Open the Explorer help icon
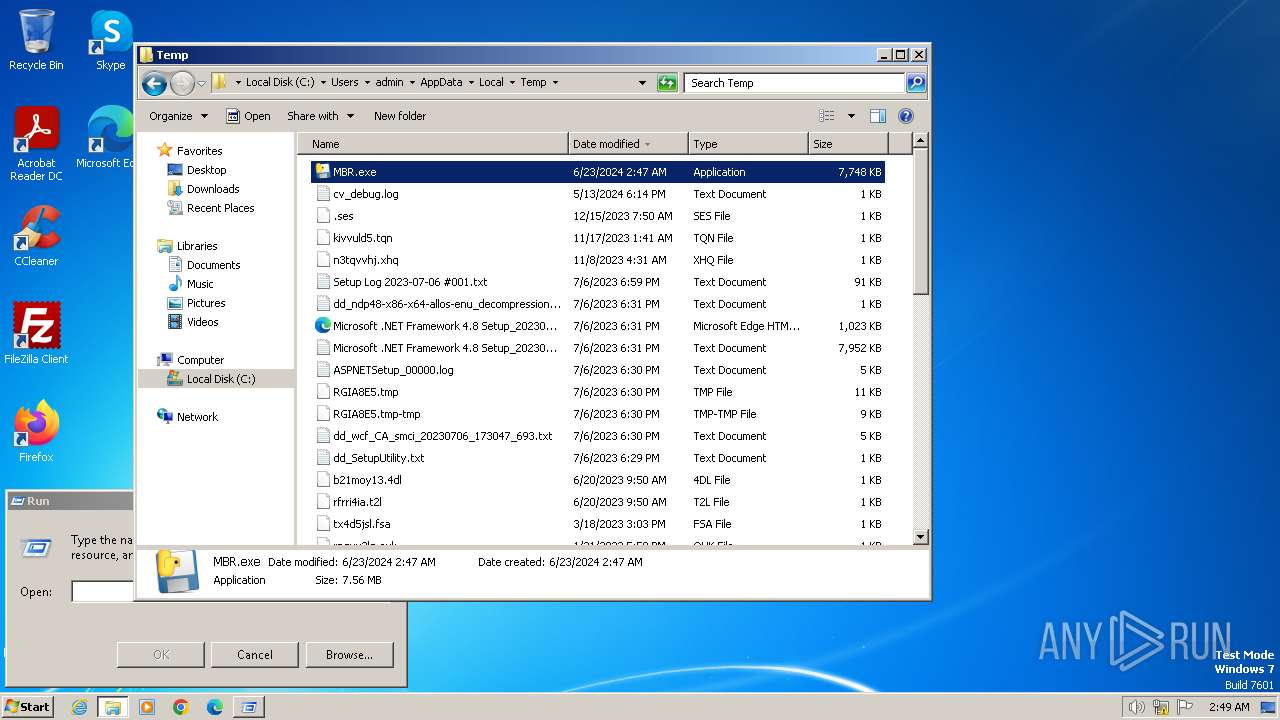 tap(906, 116)
